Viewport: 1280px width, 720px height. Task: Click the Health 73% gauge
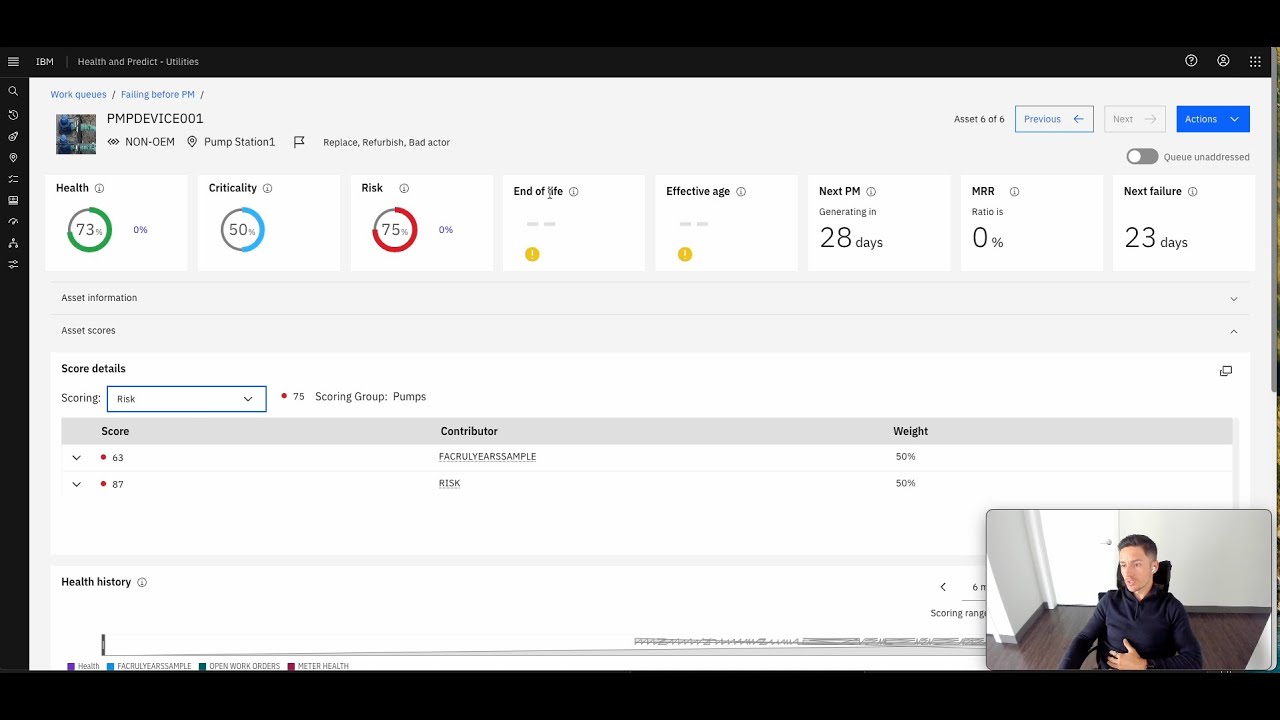point(89,230)
